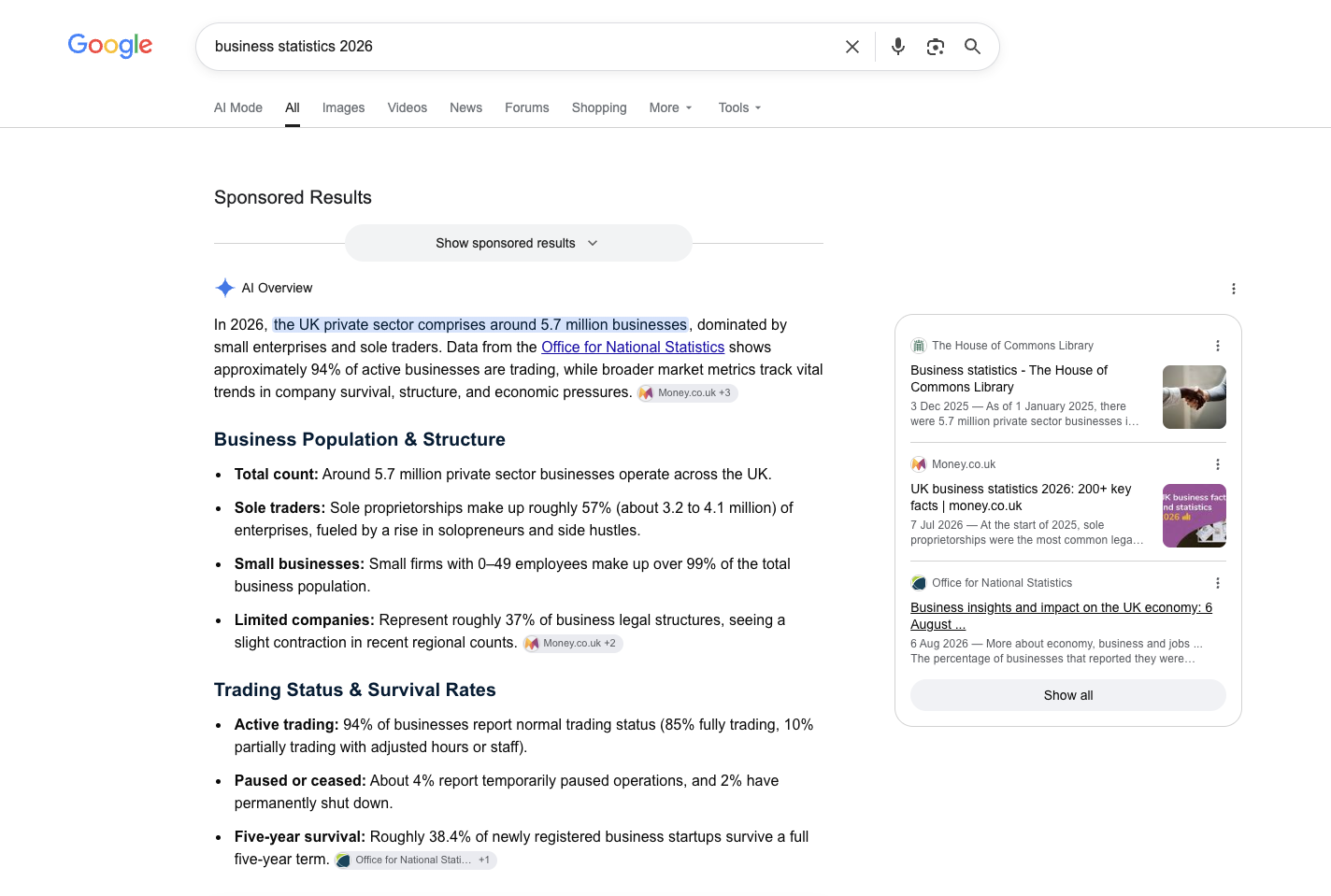Click into the search input field
Viewport: 1331px width, 896px height.
coord(519,47)
